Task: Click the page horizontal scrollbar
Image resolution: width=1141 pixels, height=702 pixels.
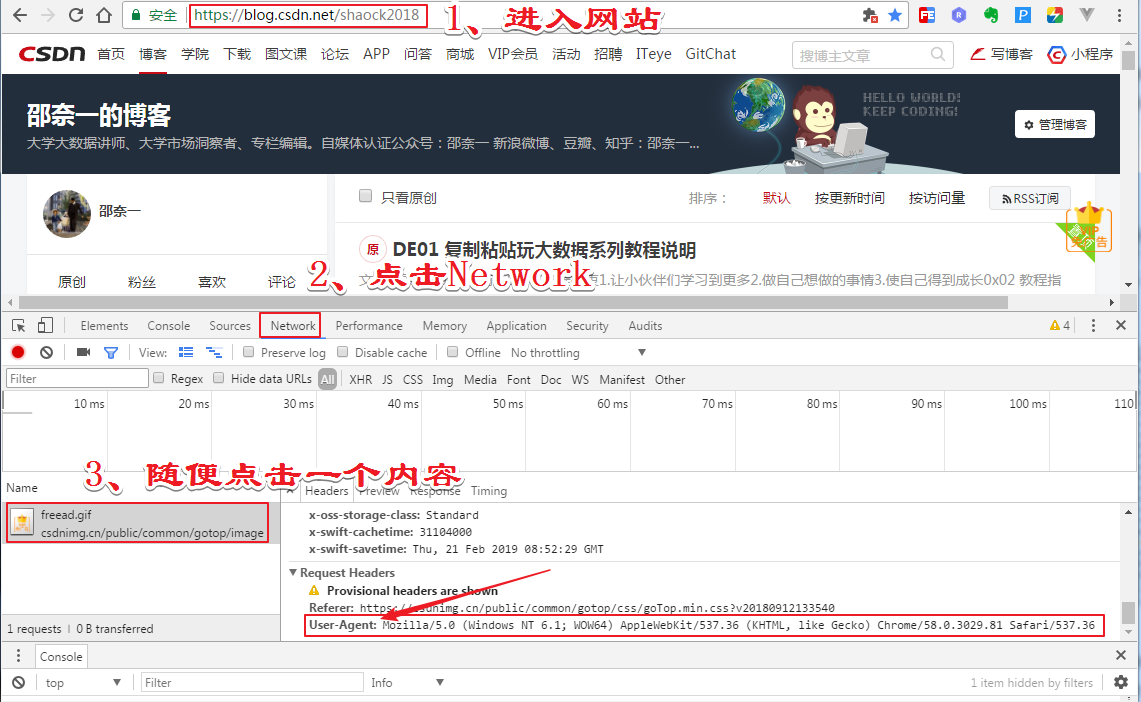Action: click(x=513, y=302)
